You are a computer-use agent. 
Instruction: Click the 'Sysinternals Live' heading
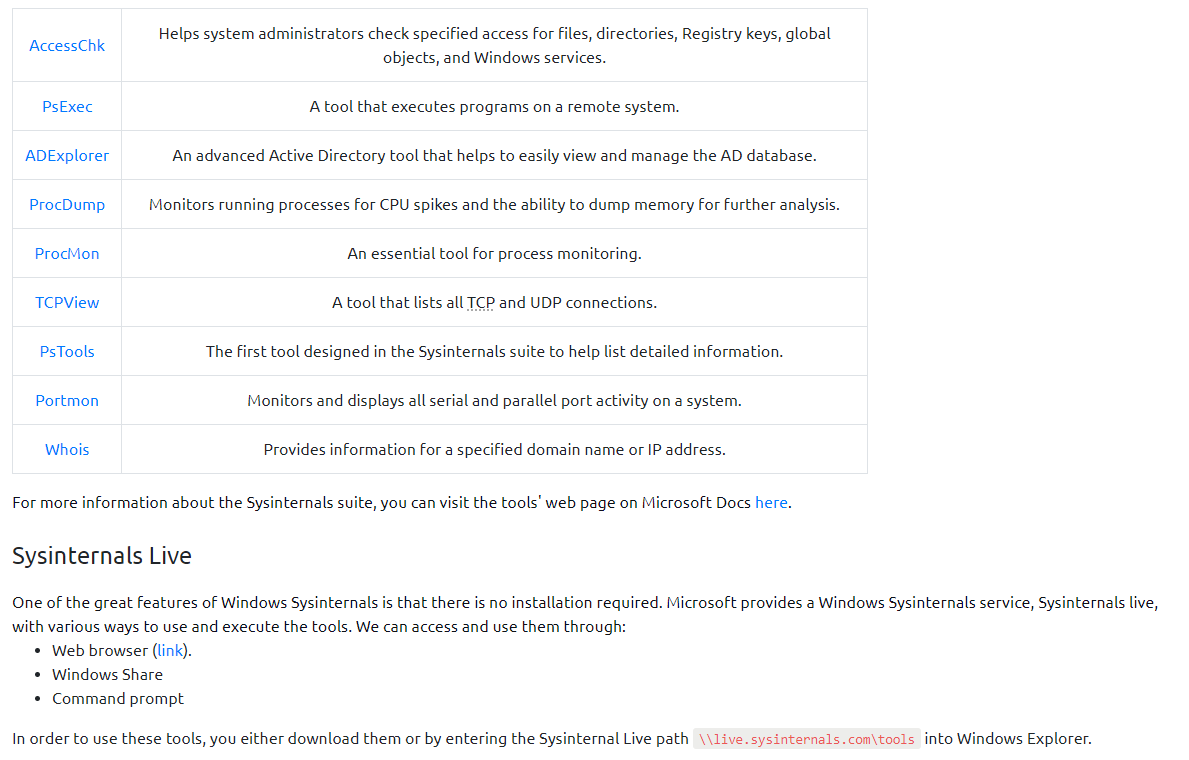pos(102,556)
